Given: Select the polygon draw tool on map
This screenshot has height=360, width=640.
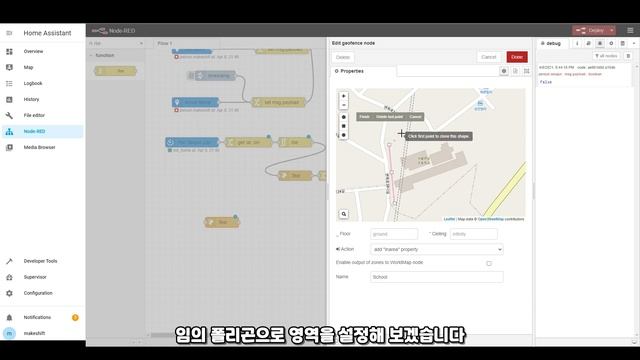Looking at the screenshot, I should pos(344,117).
